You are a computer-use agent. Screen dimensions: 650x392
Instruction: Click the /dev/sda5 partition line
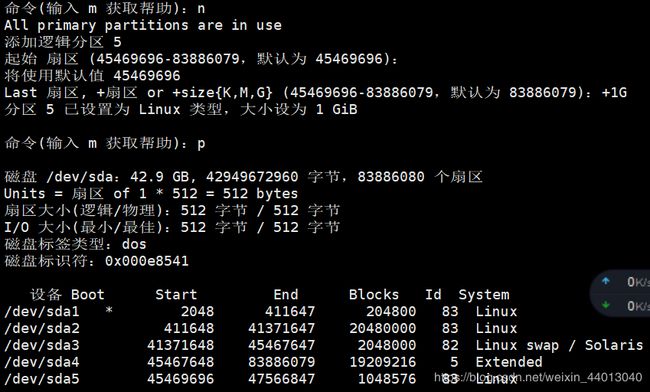(261, 379)
